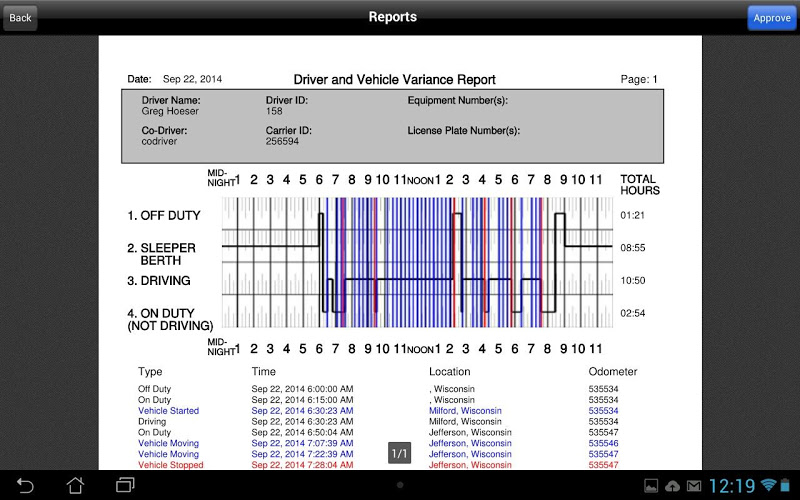Image resolution: width=800 pixels, height=500 pixels.
Task: Open the recent apps icon
Action: 126,485
